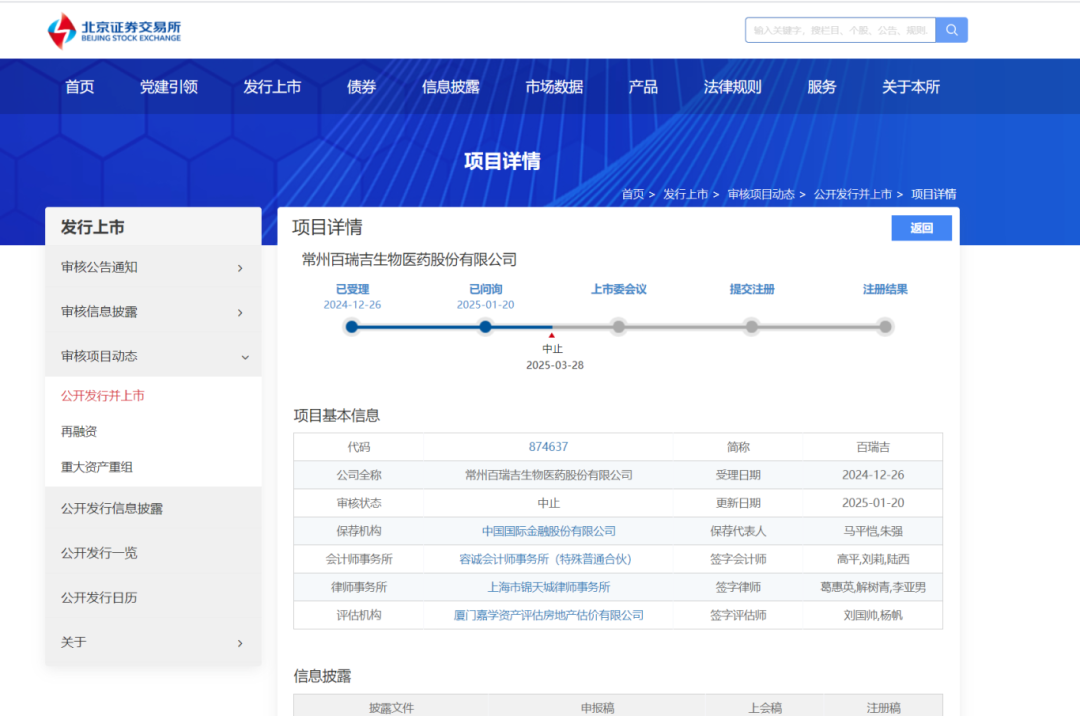
Task: Open 公开发行一览 in the sidebar
Action: click(x=99, y=553)
